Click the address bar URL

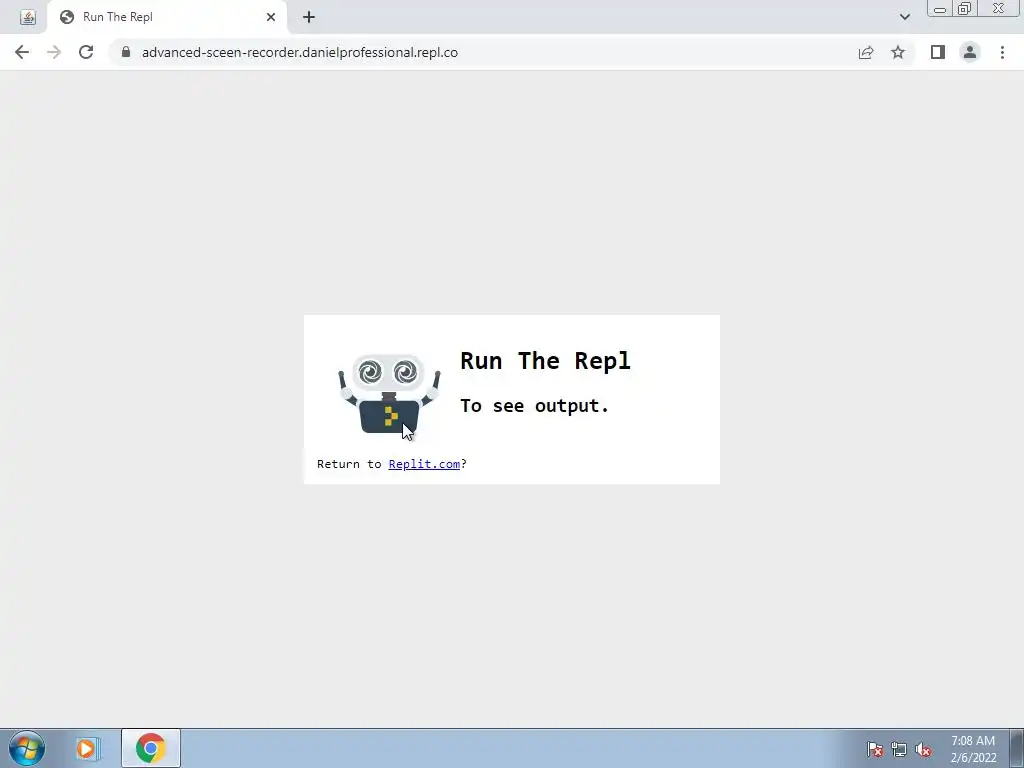click(x=300, y=52)
